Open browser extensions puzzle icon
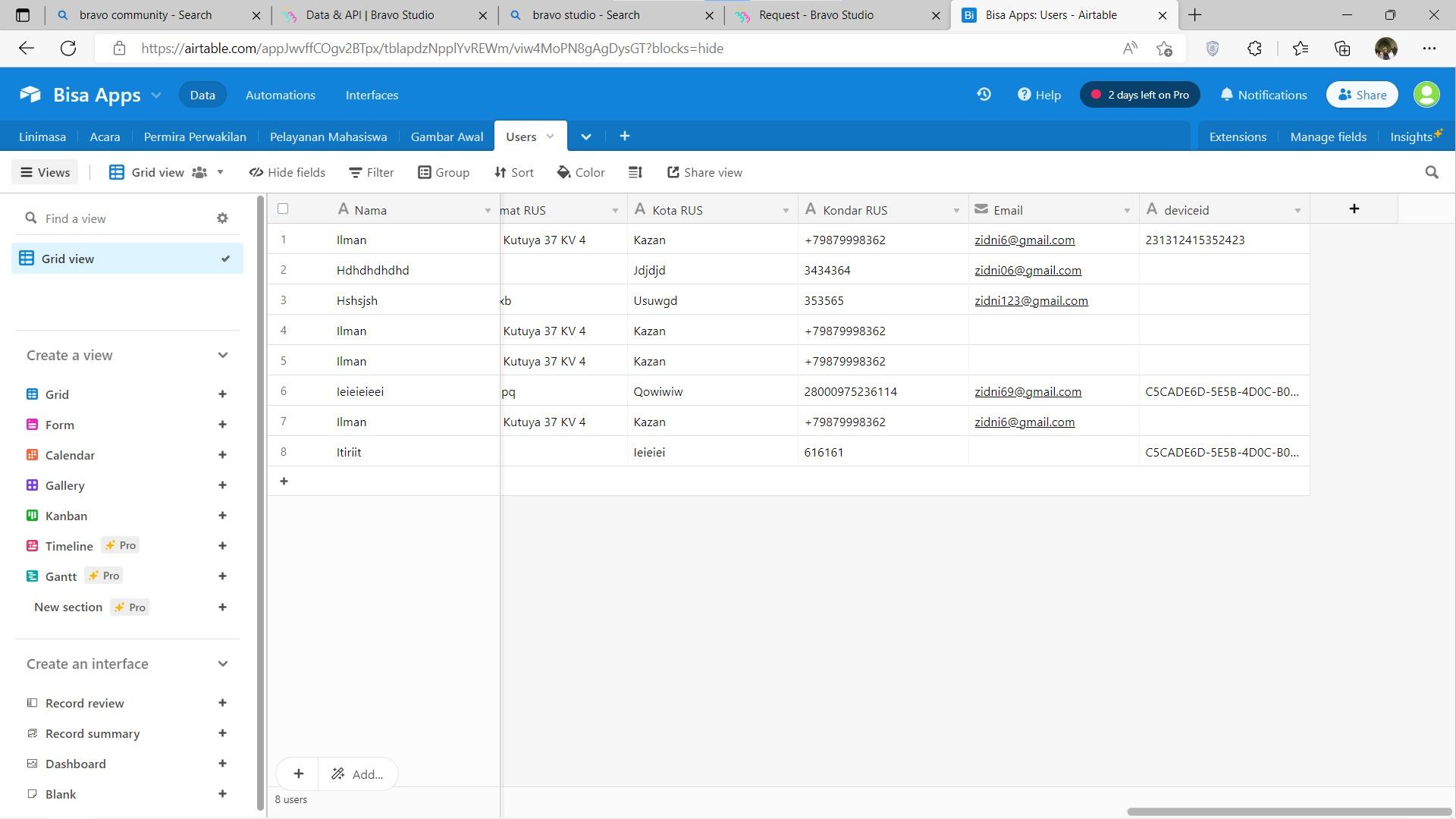This screenshot has width=1456, height=819. point(1254,49)
